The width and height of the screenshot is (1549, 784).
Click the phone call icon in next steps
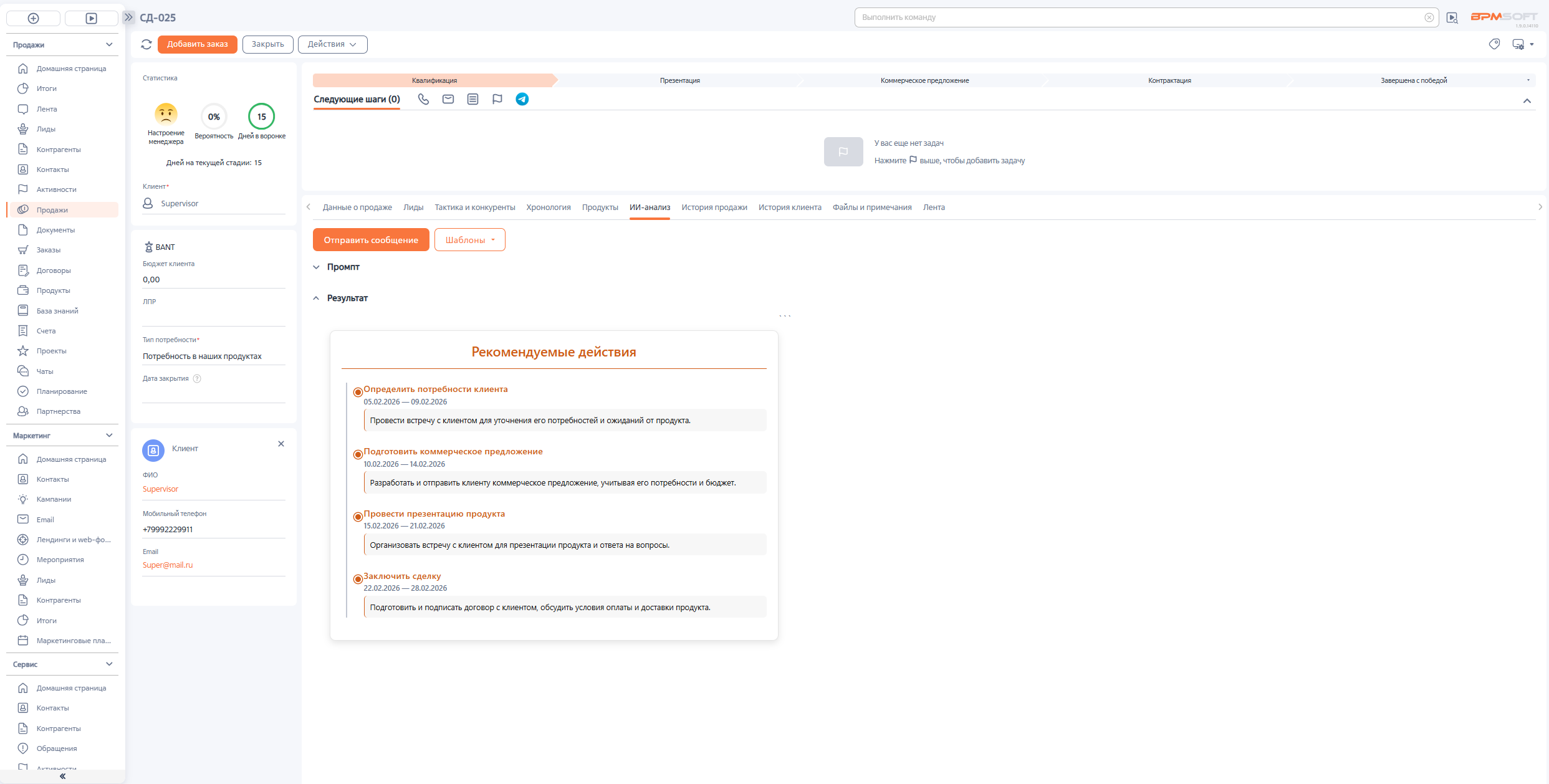click(x=423, y=99)
